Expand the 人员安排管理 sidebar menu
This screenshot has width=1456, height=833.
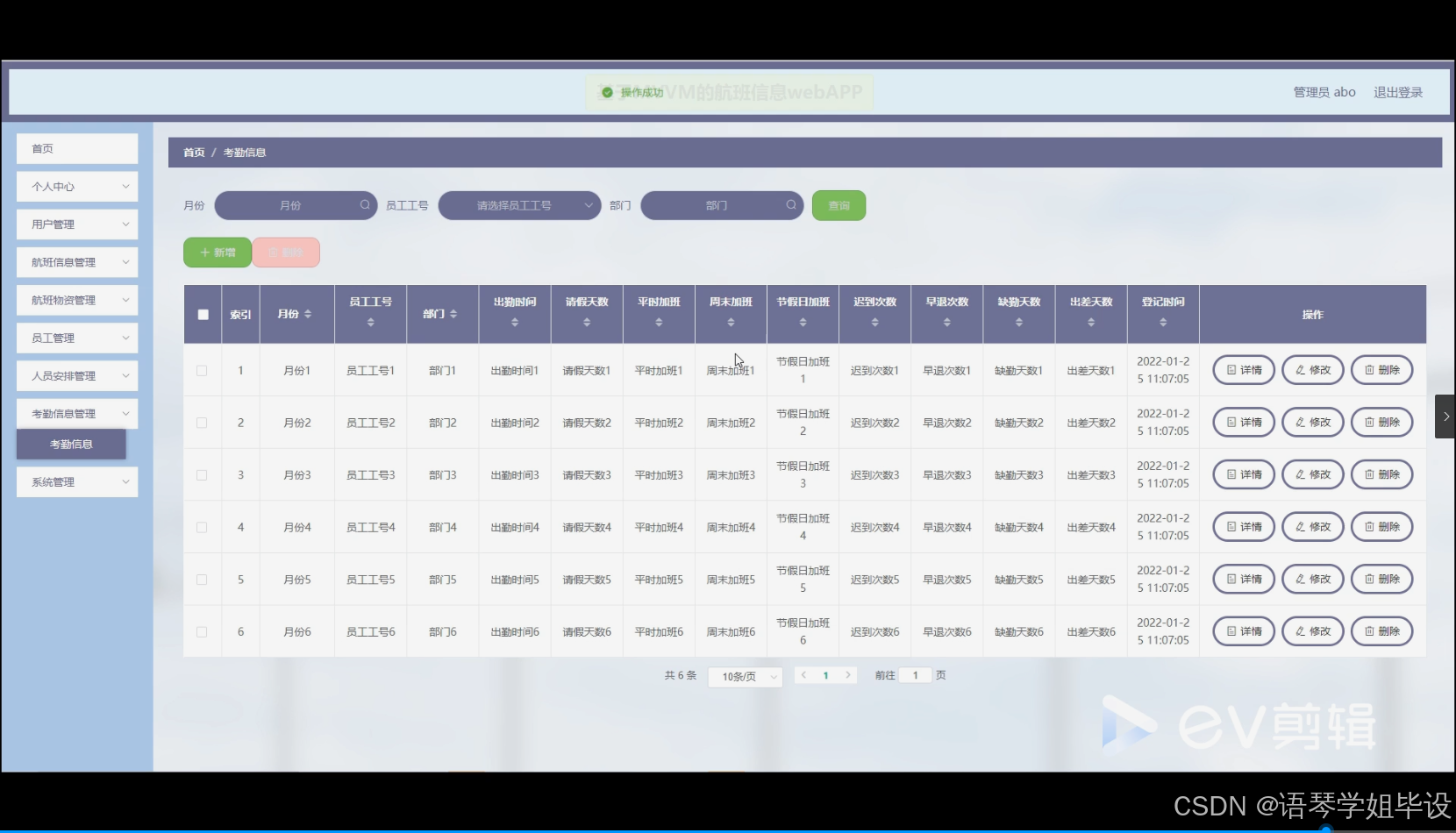click(77, 375)
